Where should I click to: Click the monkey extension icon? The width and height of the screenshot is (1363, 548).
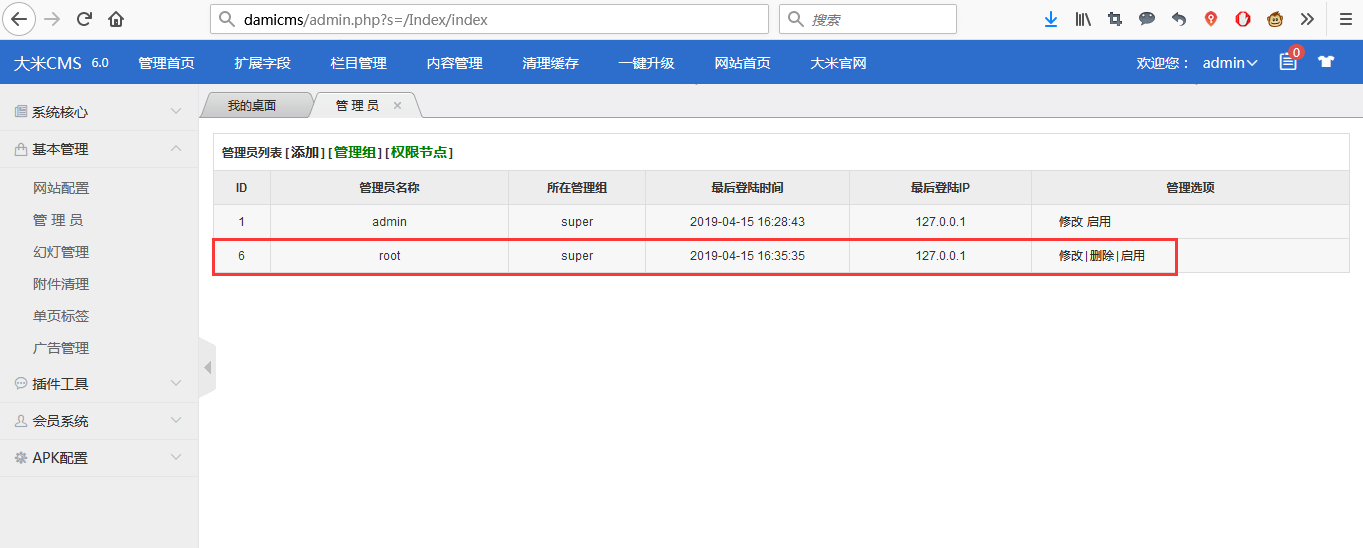1275,19
